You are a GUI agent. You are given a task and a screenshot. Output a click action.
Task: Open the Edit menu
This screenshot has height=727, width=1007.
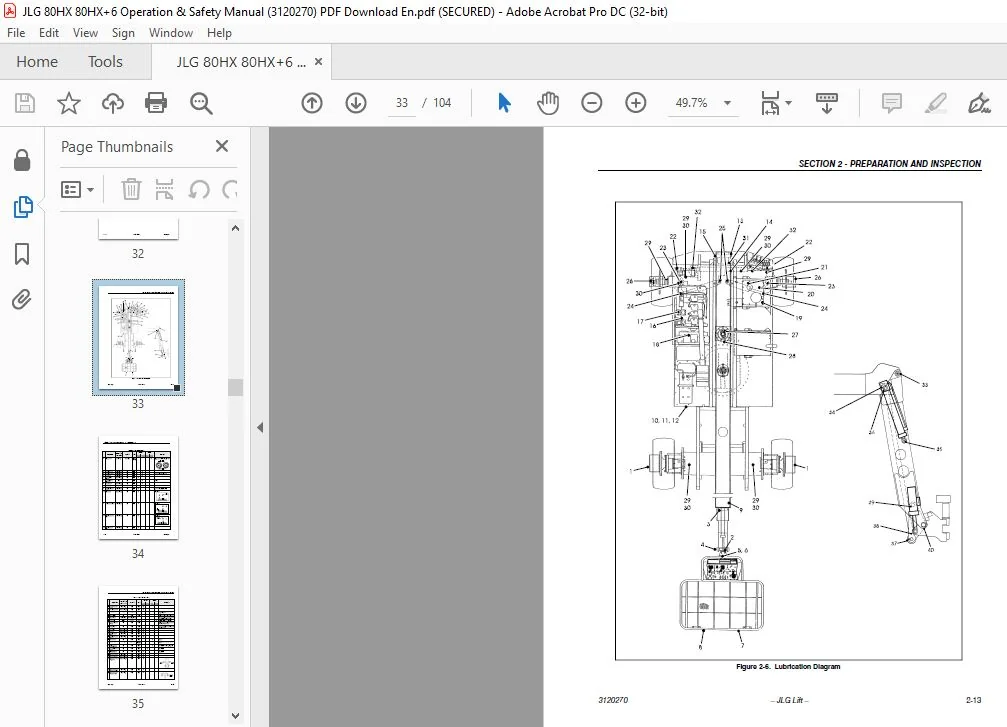click(49, 33)
